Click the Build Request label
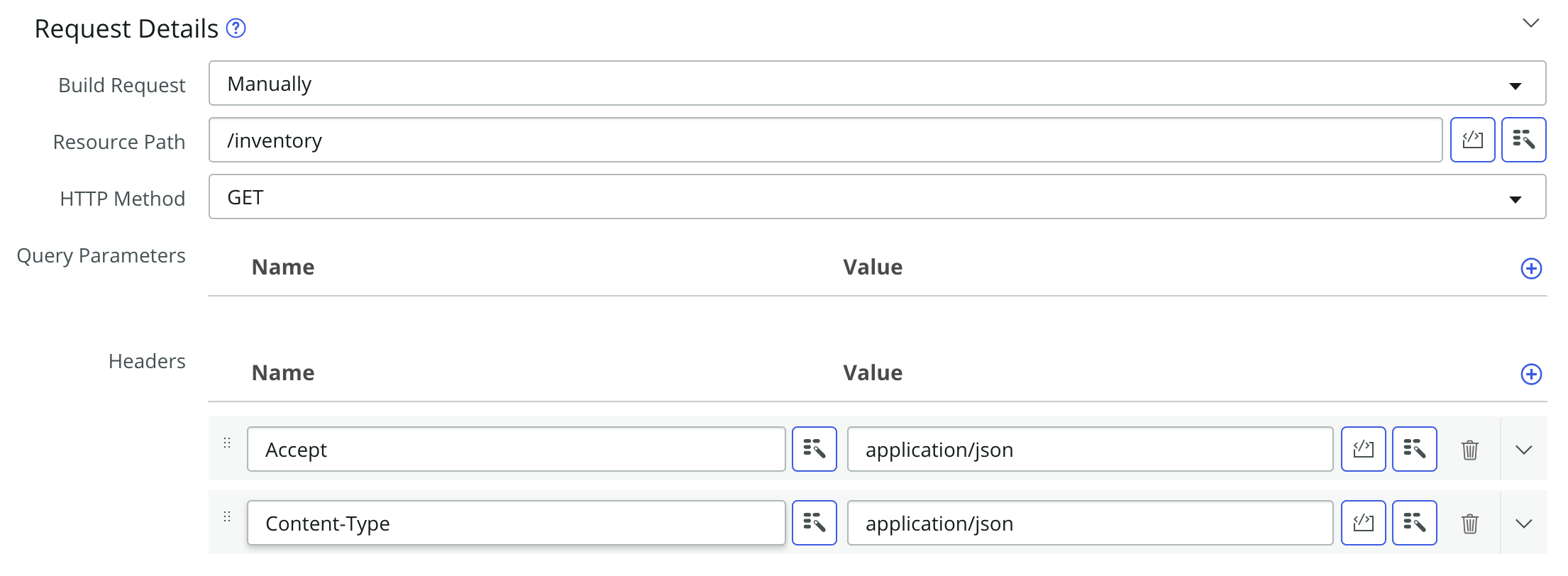Viewport: 1568px width, 576px height. [x=121, y=85]
